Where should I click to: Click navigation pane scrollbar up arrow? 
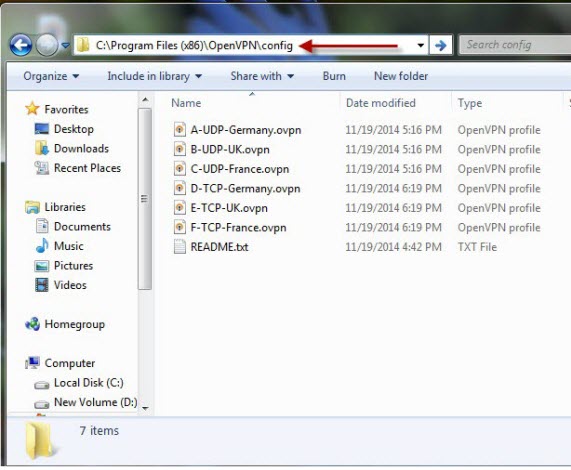coord(145,99)
